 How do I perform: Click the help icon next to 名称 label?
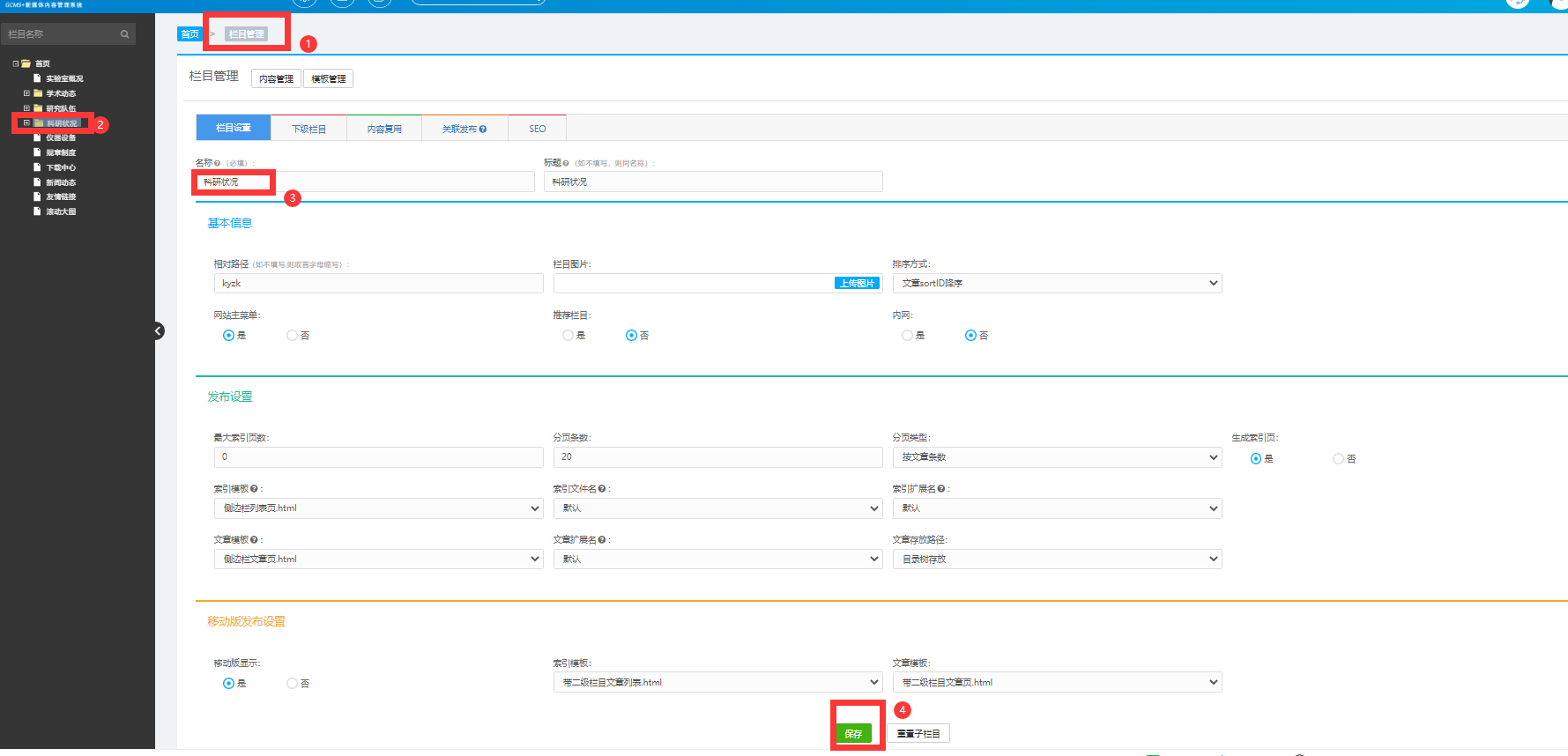pyautogui.click(x=218, y=163)
